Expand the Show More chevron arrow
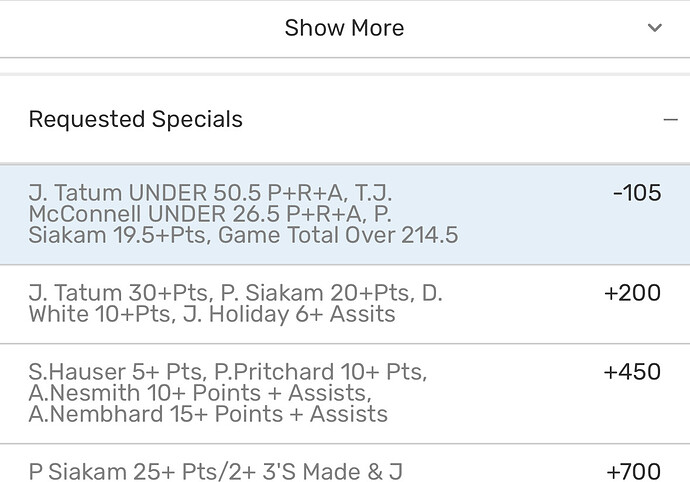The image size is (690, 482). [x=655, y=28]
